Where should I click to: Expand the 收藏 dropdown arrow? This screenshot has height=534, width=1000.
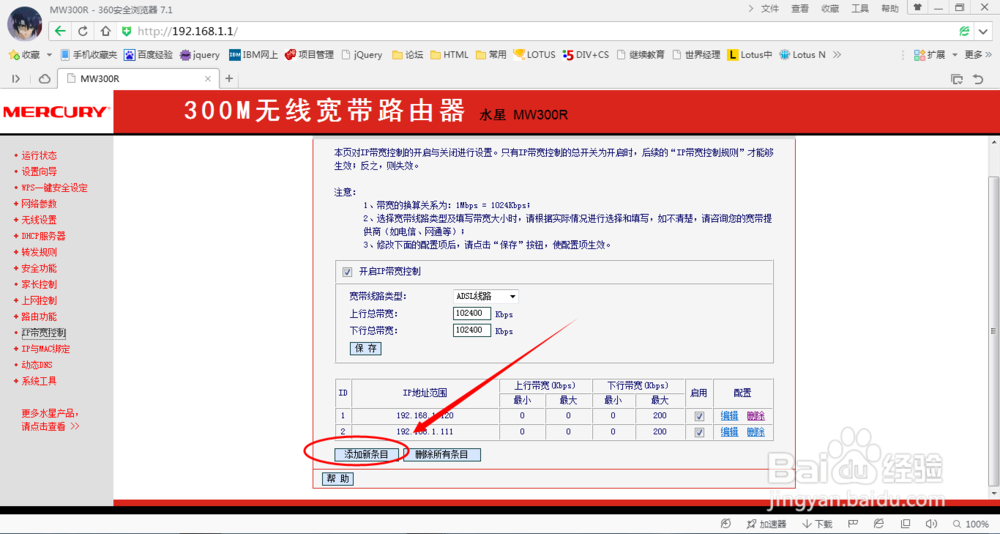49,55
